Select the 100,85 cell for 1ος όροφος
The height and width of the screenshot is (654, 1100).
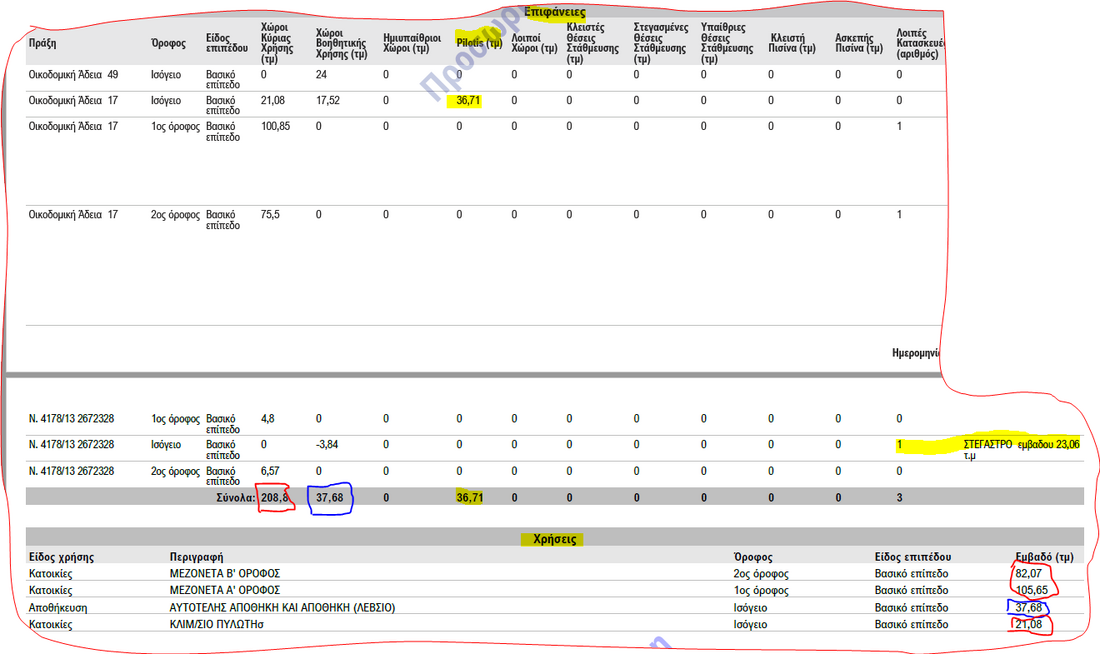pos(275,127)
